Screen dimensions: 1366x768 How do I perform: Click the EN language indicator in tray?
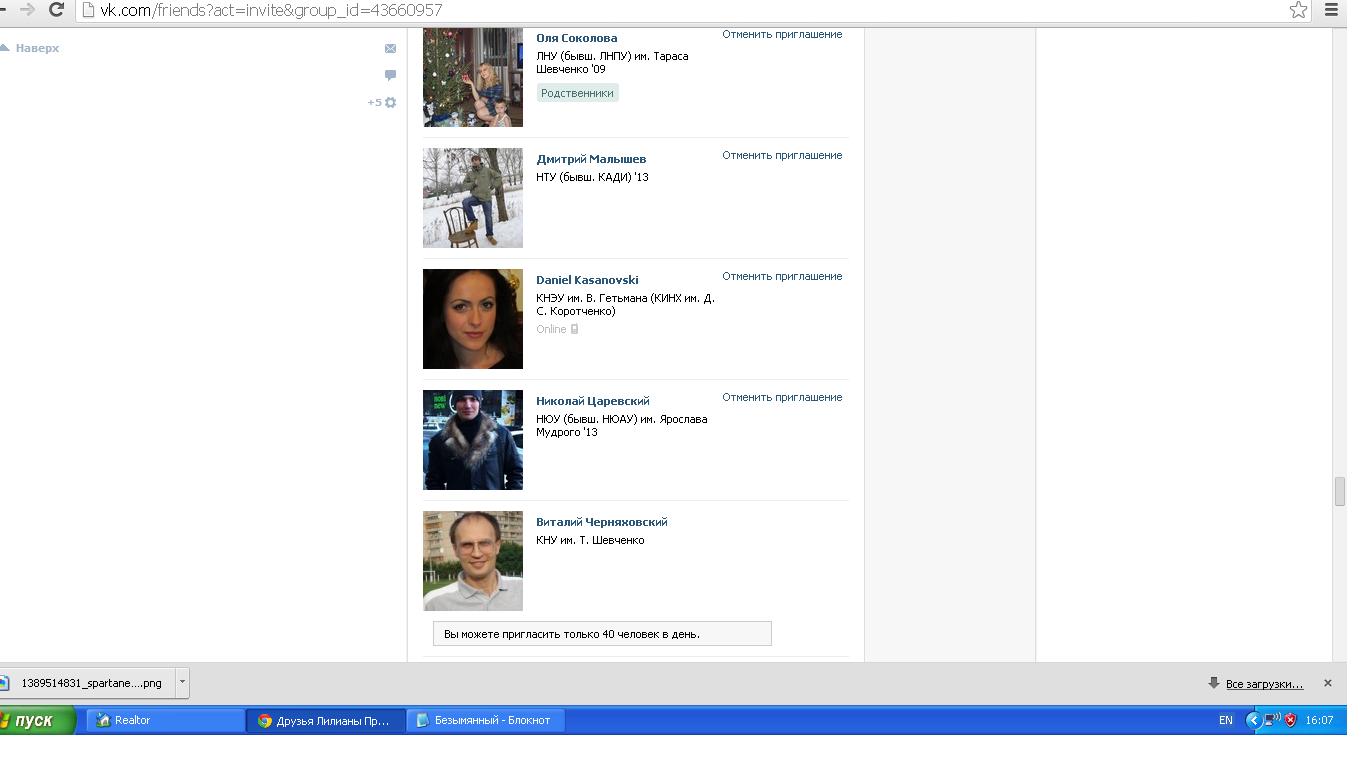coord(1225,720)
